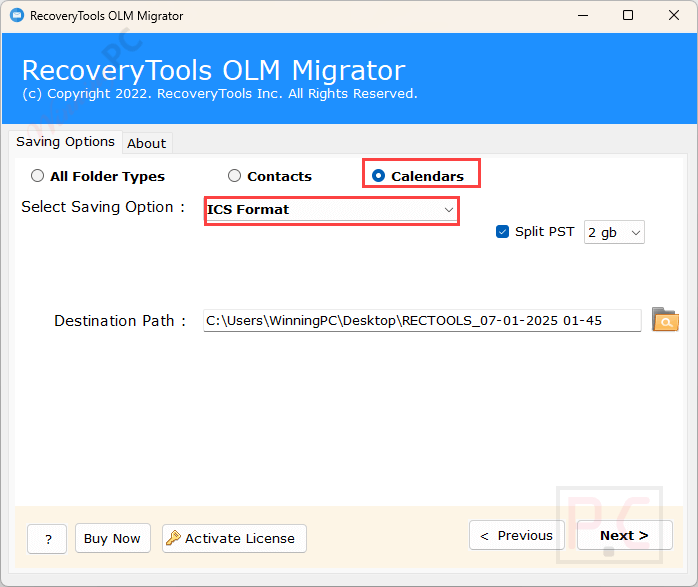698x587 pixels.
Task: Minimize the OLM Migrator window
Action: (583, 16)
